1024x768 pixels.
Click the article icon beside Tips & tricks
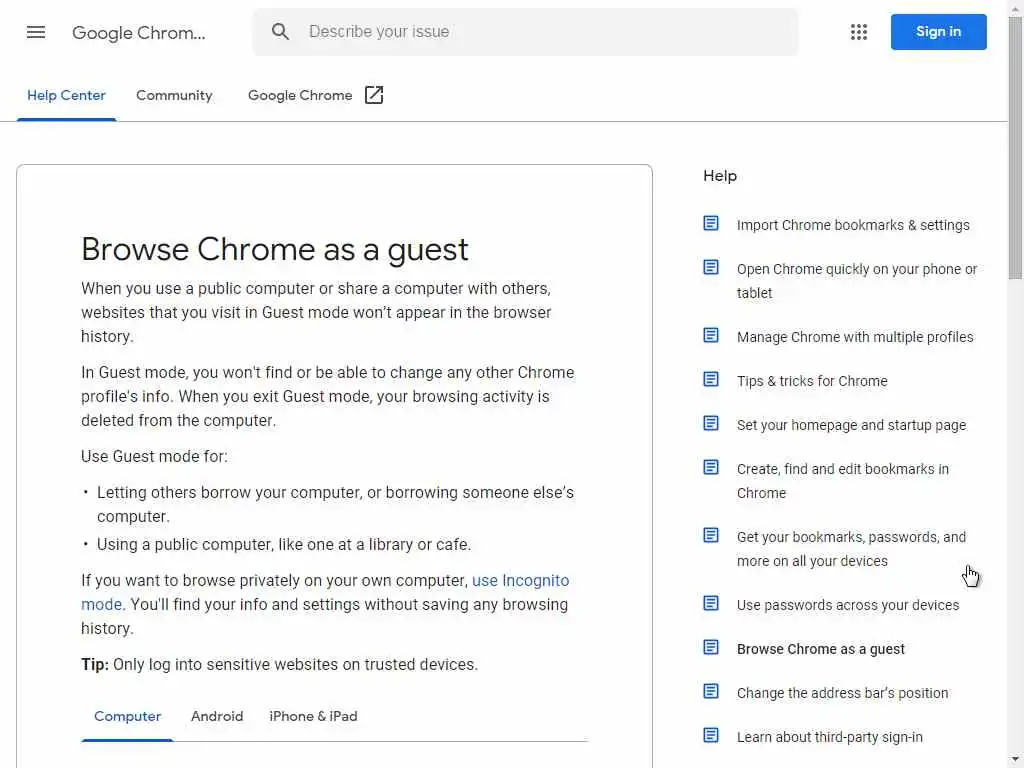tap(711, 380)
